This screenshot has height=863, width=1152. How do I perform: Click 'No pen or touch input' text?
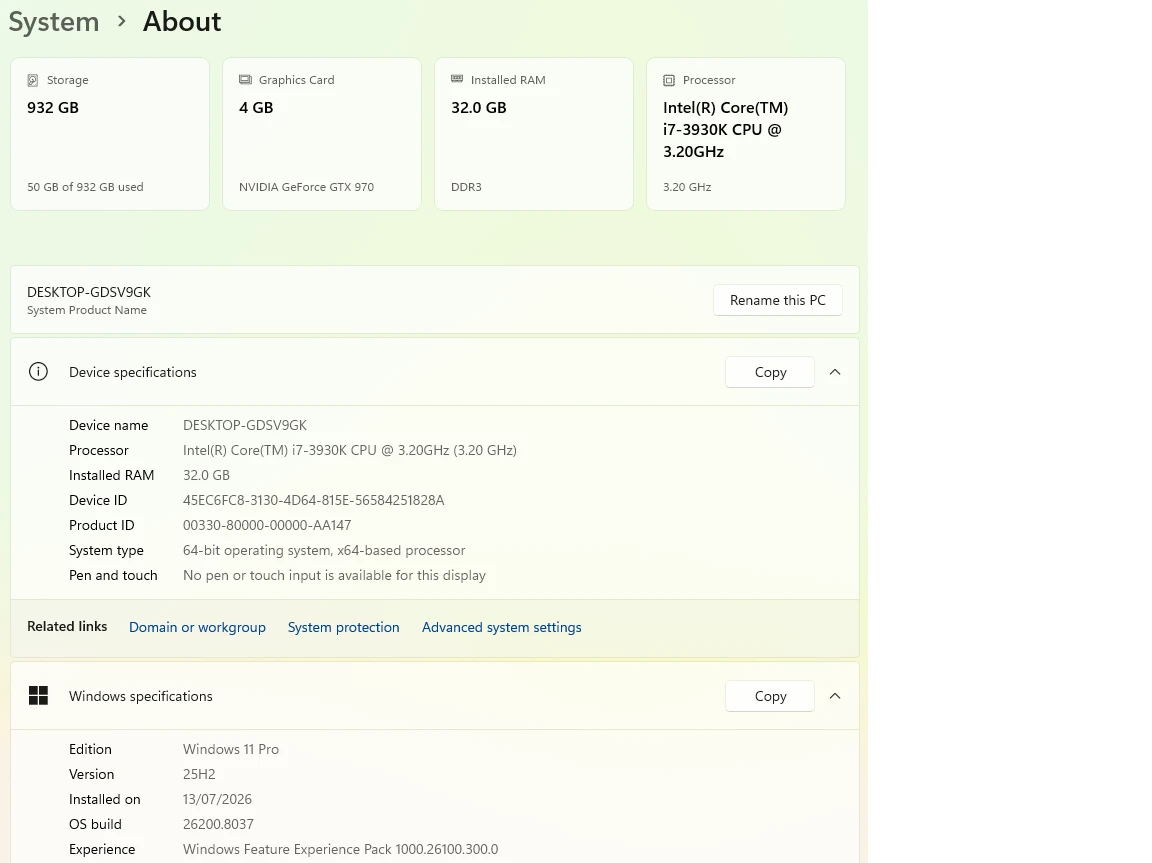coord(334,575)
